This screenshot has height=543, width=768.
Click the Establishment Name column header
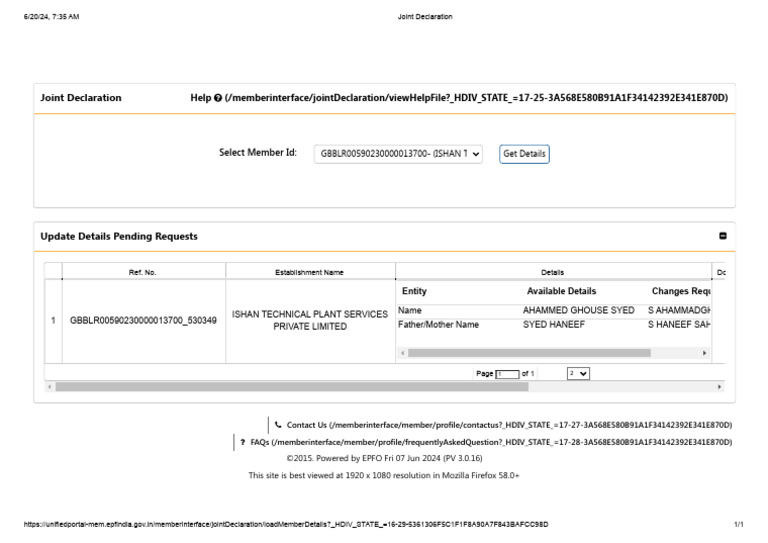[x=310, y=272]
